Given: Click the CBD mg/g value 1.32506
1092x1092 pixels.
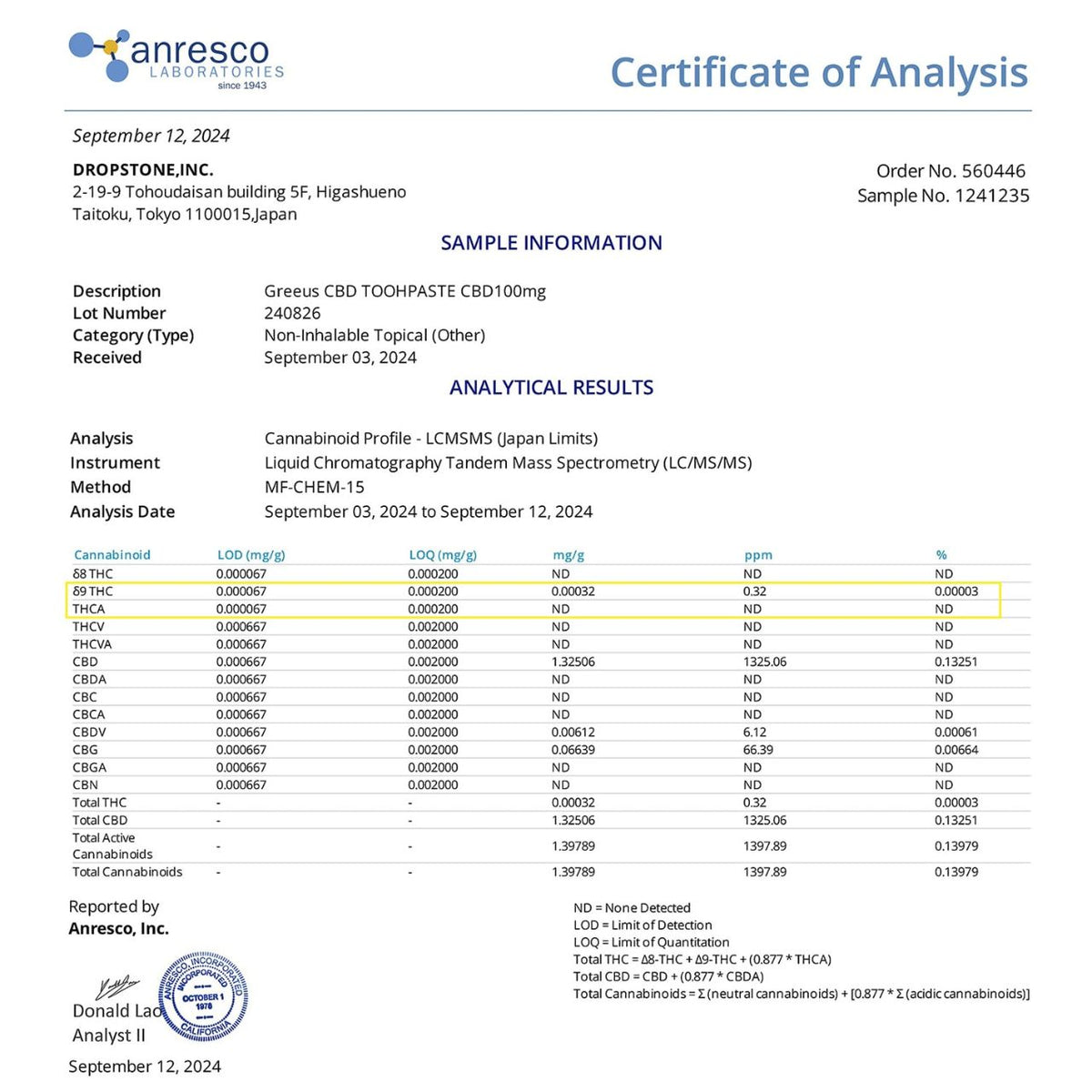Looking at the screenshot, I should (x=573, y=662).
